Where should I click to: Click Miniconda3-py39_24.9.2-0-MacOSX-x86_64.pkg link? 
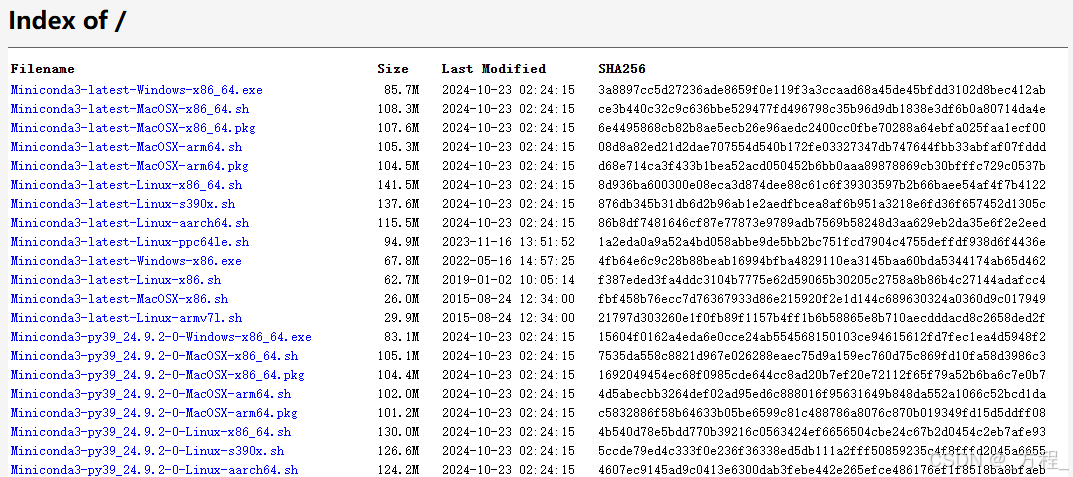[x=157, y=375]
